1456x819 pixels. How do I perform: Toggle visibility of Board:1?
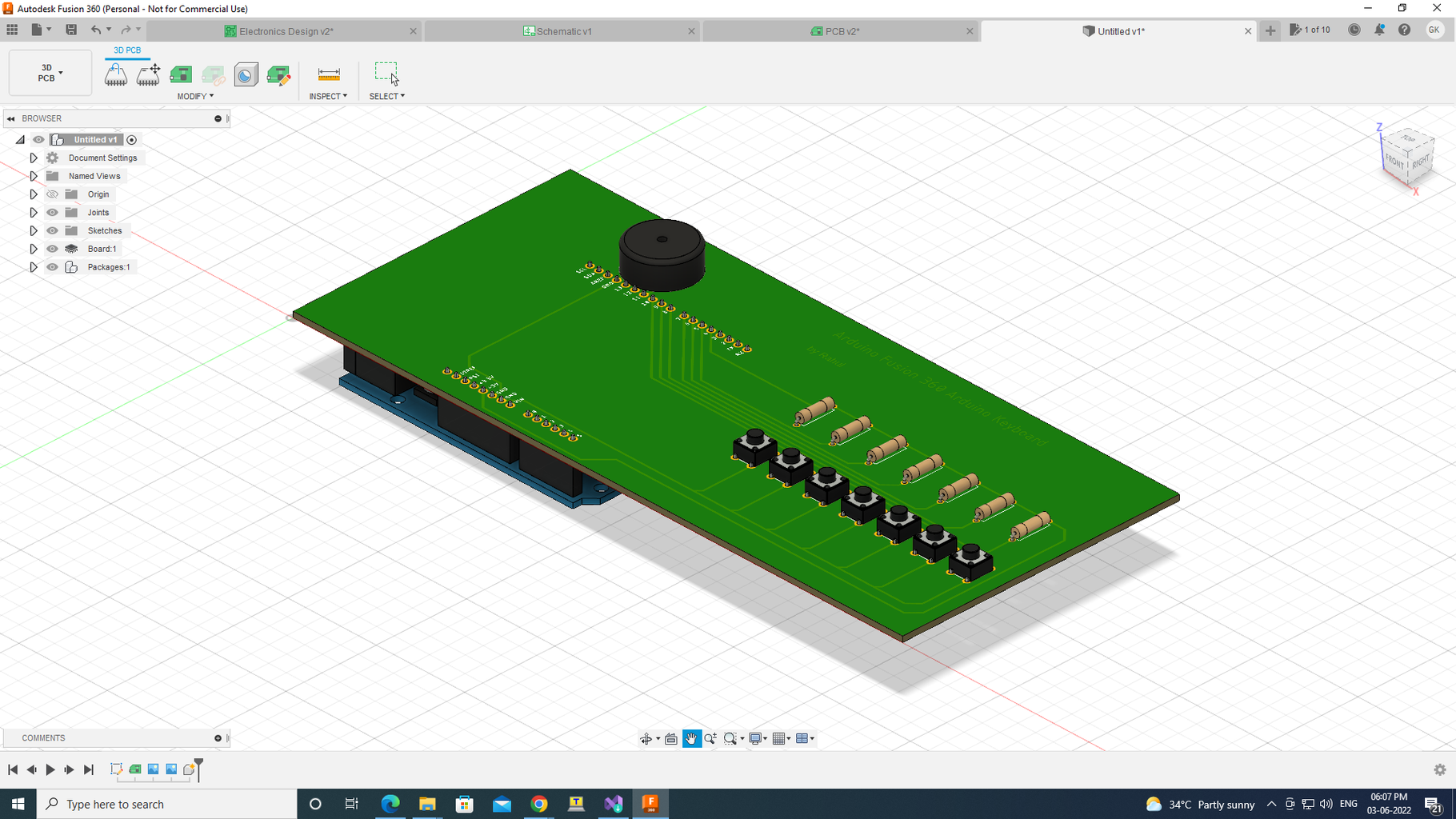[51, 249]
